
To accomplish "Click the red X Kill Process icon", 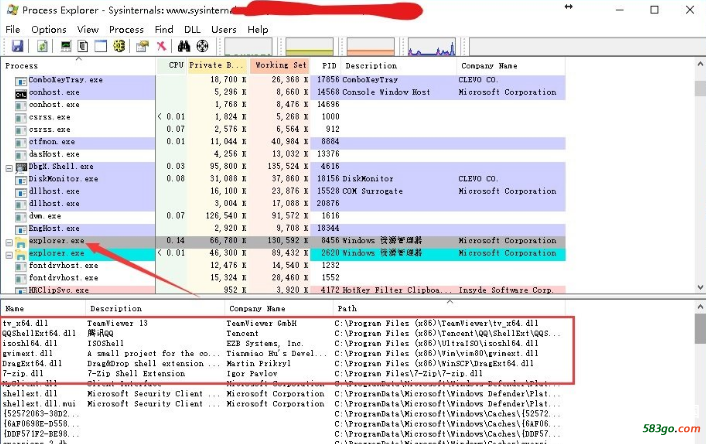I will (161, 46).
